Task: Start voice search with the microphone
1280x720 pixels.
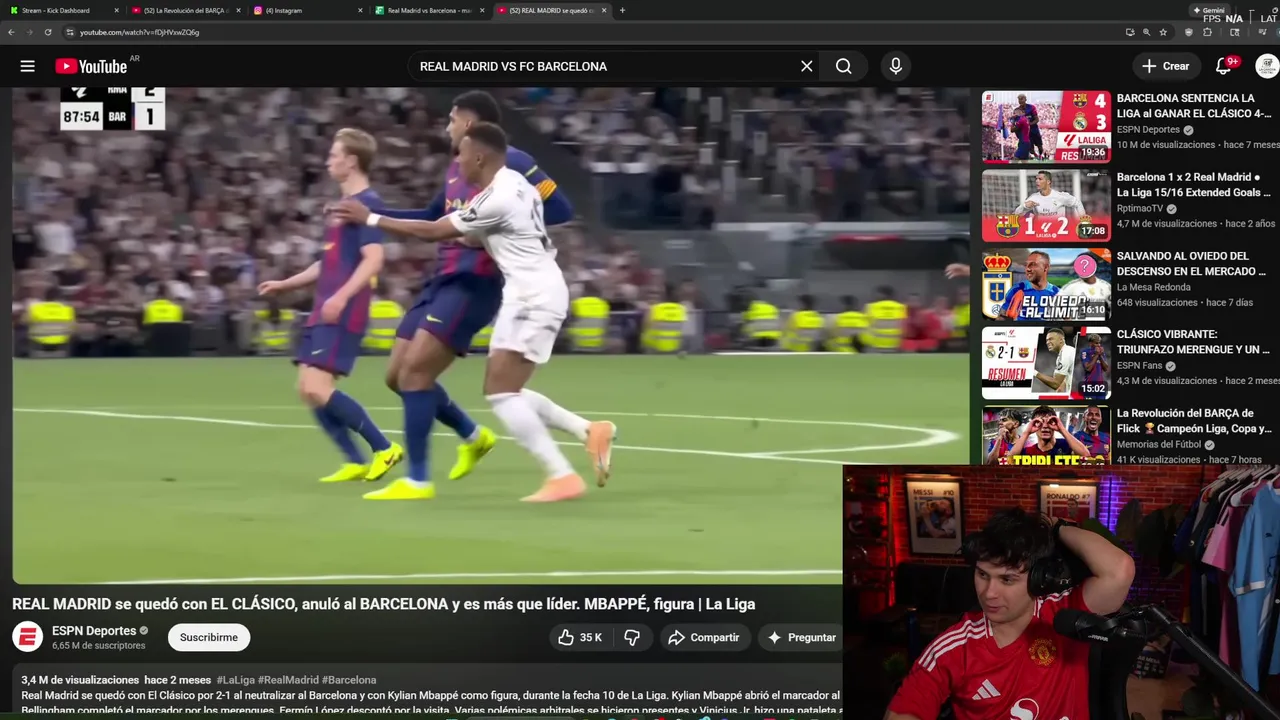Action: [x=896, y=66]
